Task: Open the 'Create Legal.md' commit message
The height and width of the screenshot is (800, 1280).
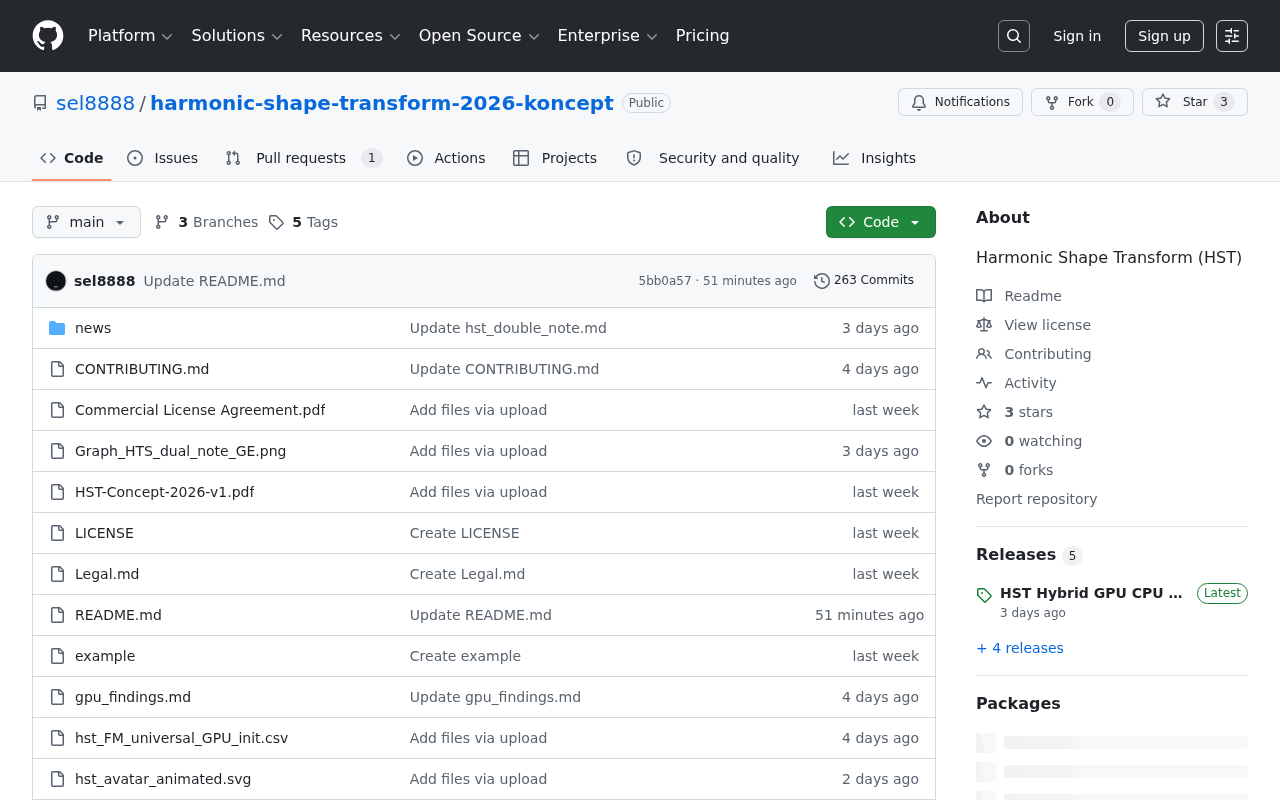Action: 467,574
